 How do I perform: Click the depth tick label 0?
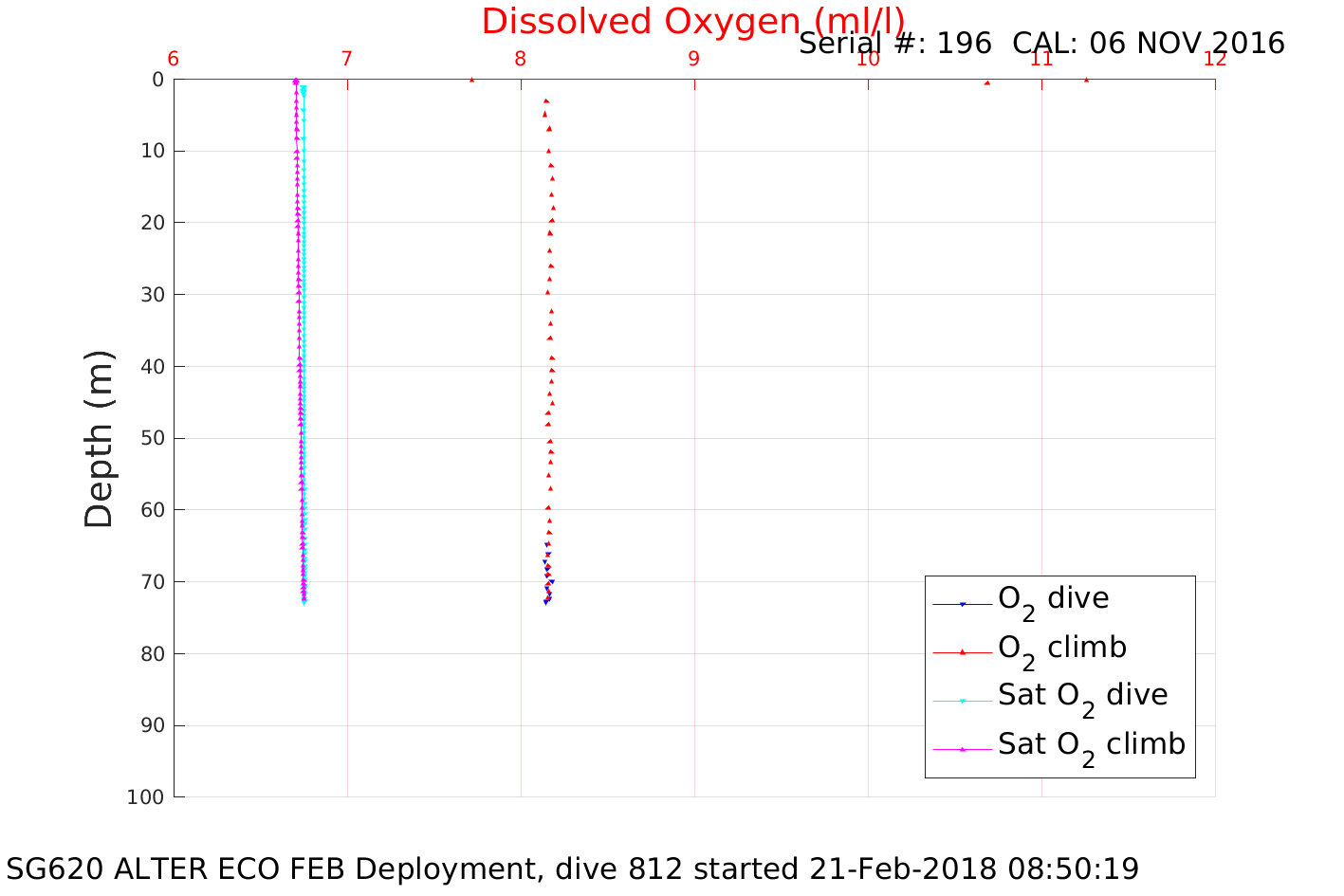pos(157,80)
